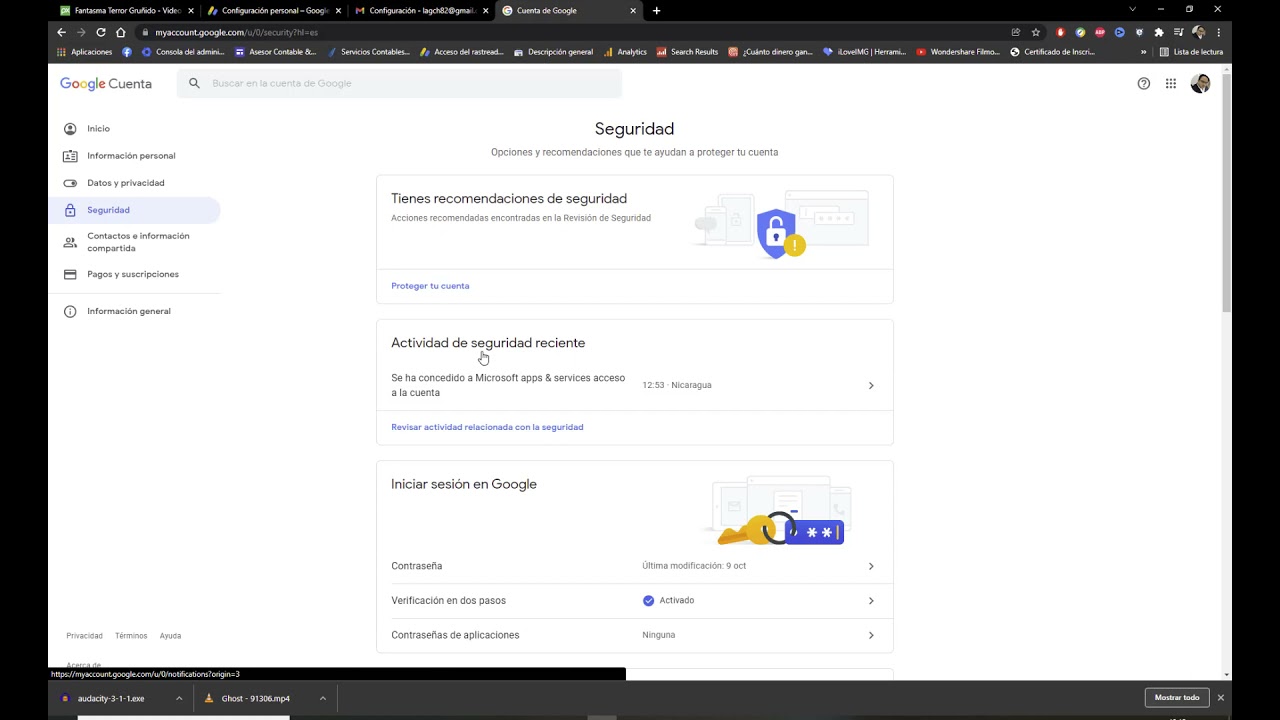This screenshot has width=1280, height=720.
Task: Close the Cuenta de Google tab
Action: point(633,10)
